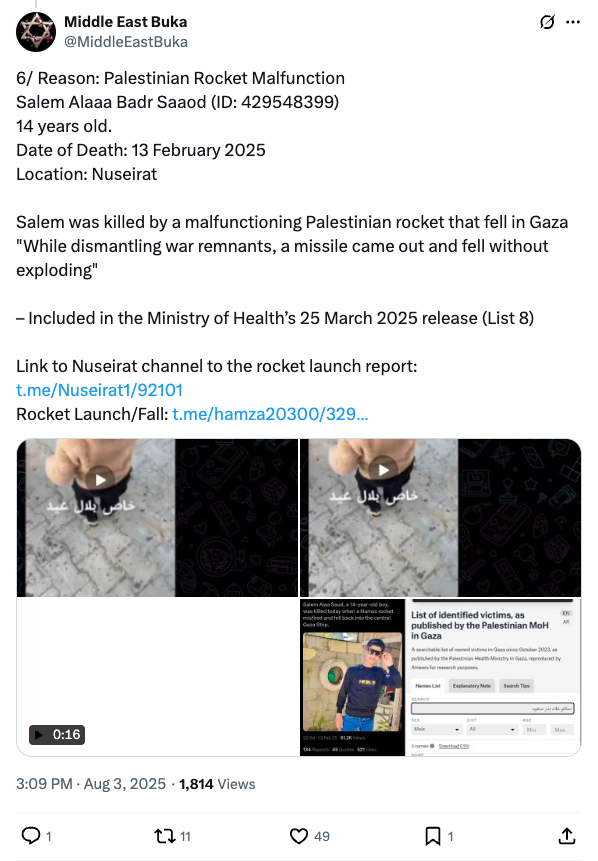Open the @MiddleEastBuka handle
Screen dimensions: 598x861
point(126,42)
